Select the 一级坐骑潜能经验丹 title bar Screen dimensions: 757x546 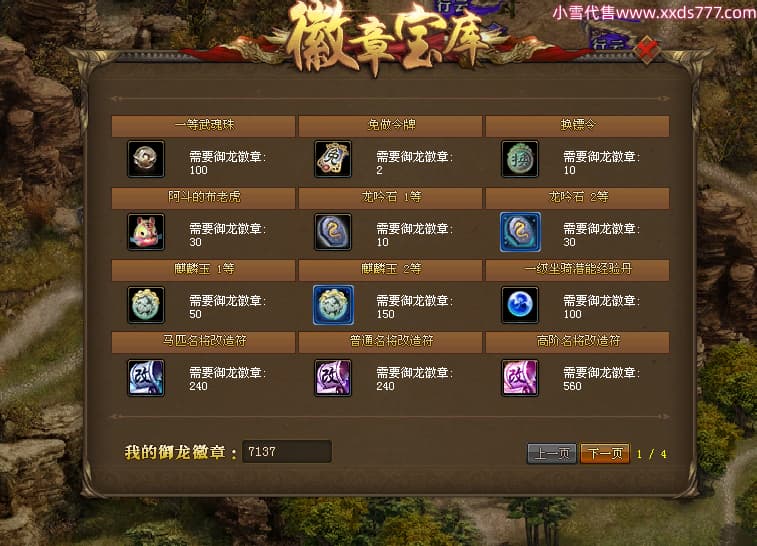coord(577,269)
